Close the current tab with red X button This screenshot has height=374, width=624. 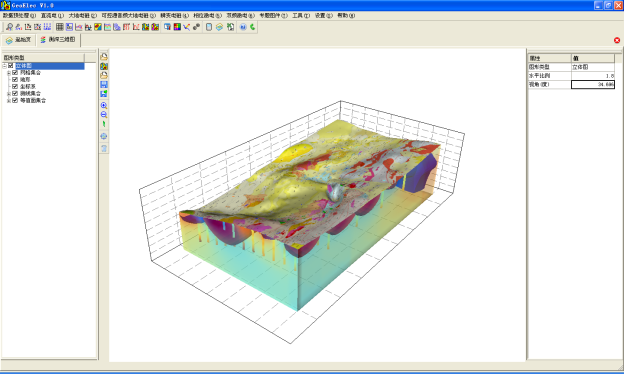click(617, 40)
